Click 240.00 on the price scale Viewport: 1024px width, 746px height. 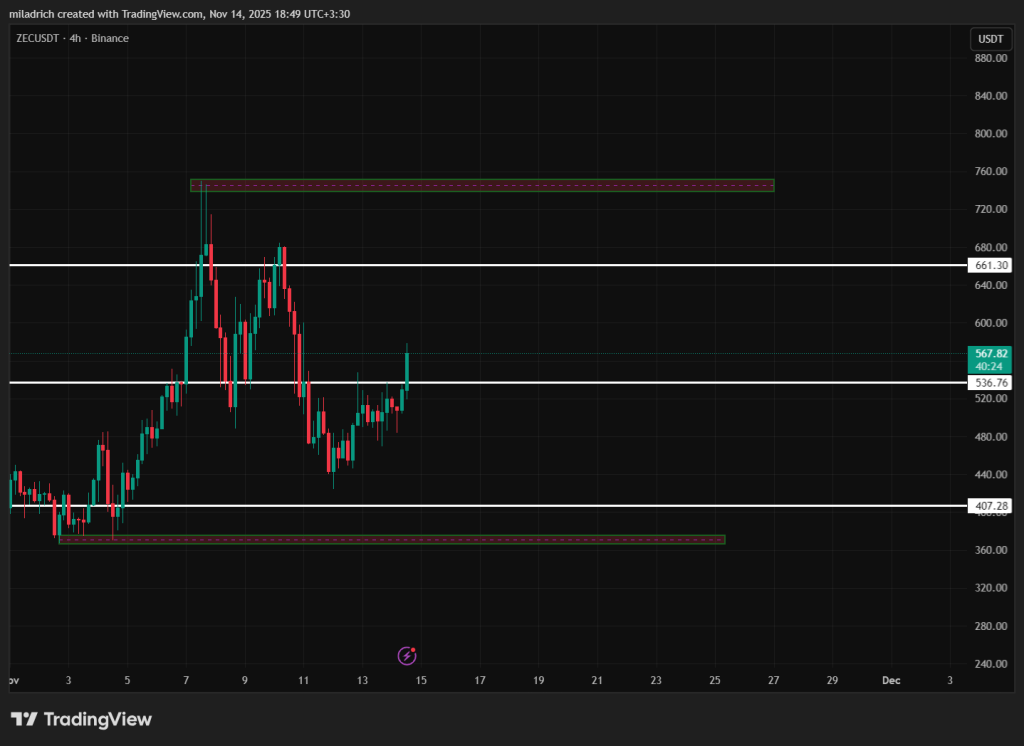click(x=989, y=664)
